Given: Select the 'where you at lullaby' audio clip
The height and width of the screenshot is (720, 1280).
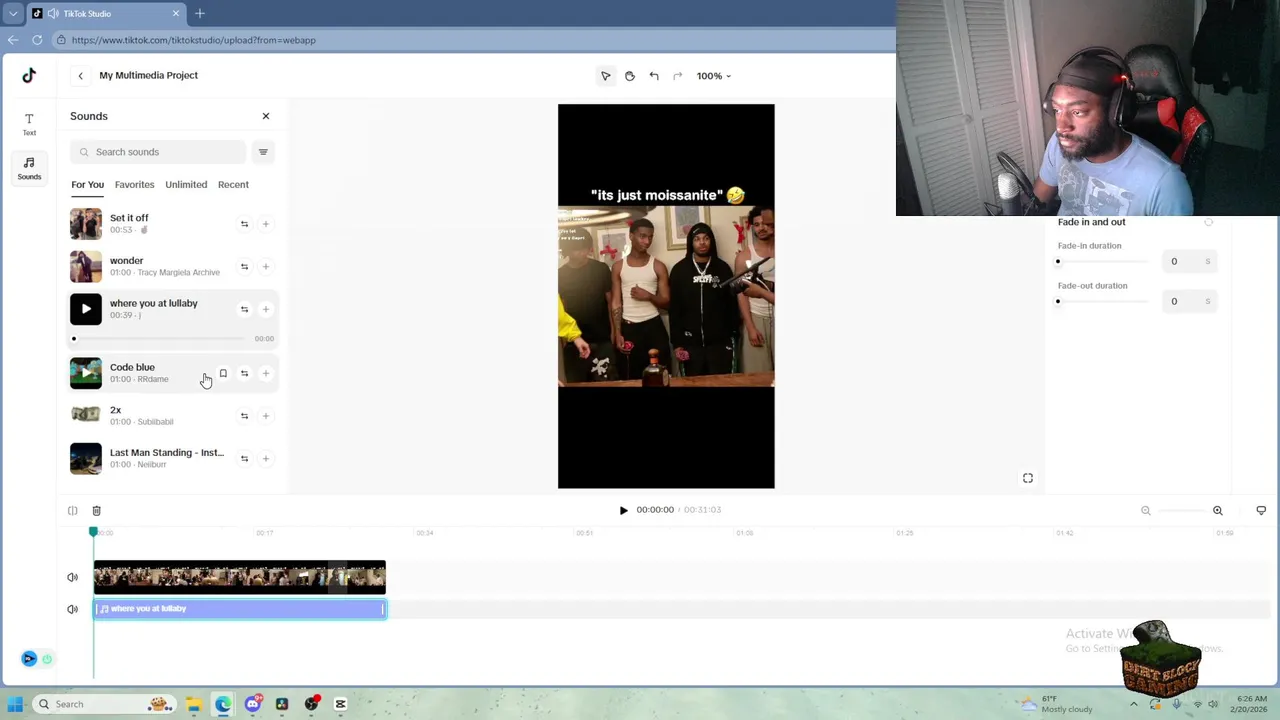Looking at the screenshot, I should (240, 609).
